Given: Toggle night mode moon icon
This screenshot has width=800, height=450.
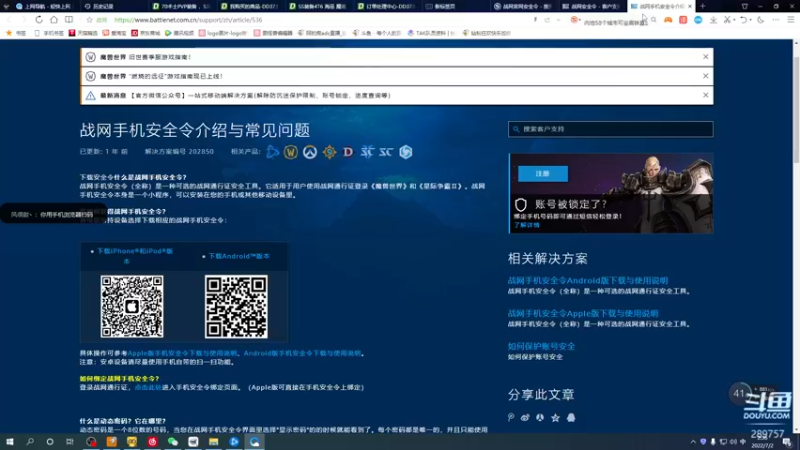Looking at the screenshot, I should click(x=761, y=19).
